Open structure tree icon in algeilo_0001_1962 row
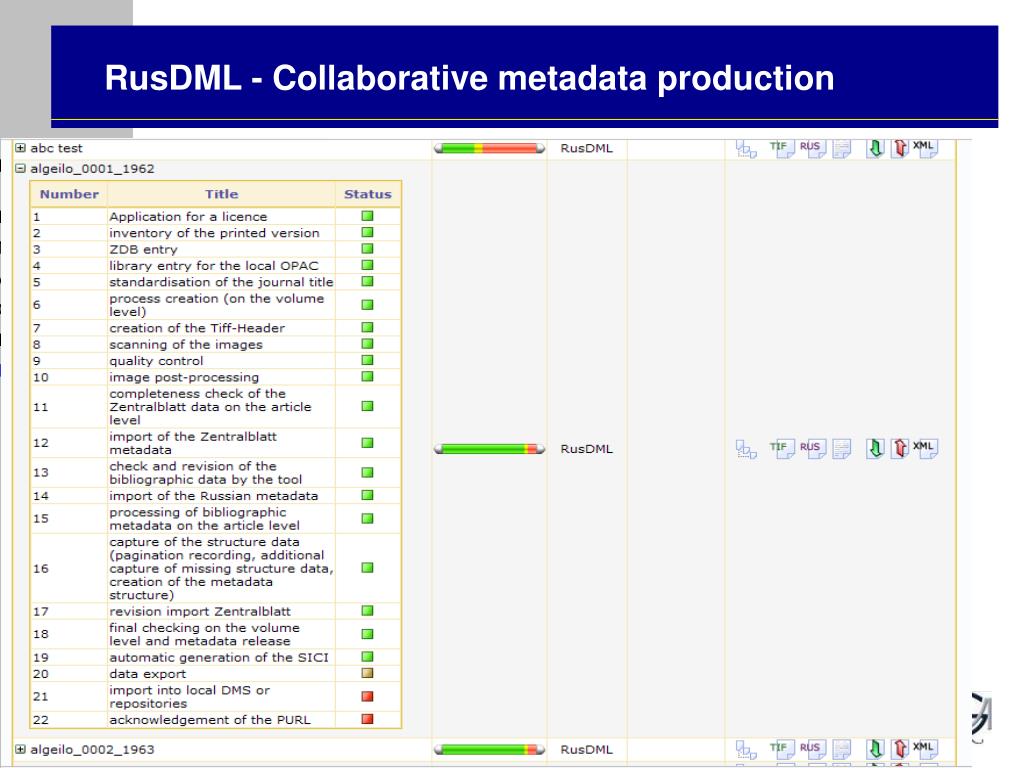Image resolution: width=1024 pixels, height=768 pixels. coord(746,449)
